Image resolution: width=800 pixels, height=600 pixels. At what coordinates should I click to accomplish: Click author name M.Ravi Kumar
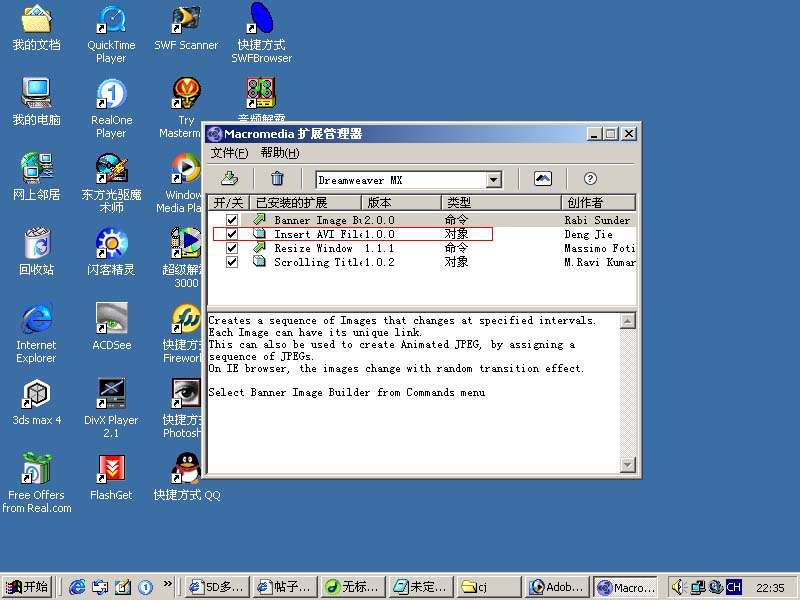[599, 262]
